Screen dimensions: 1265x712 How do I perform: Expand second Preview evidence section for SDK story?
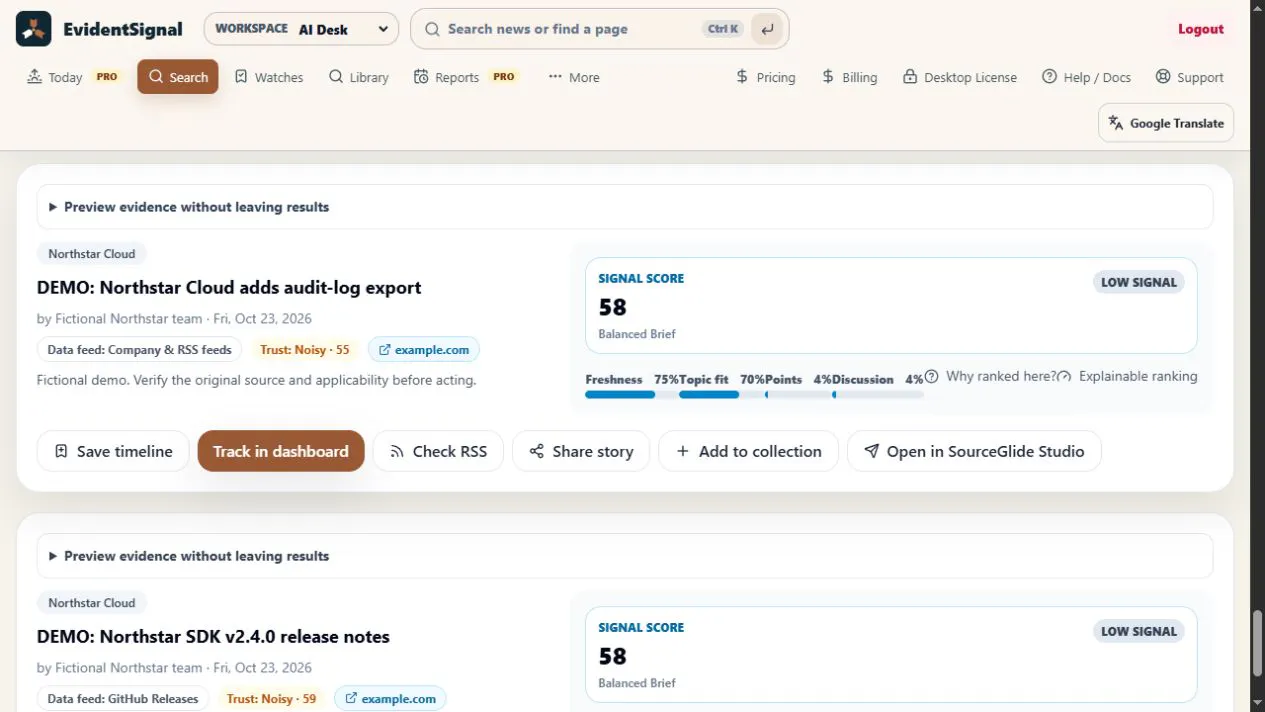click(x=625, y=556)
